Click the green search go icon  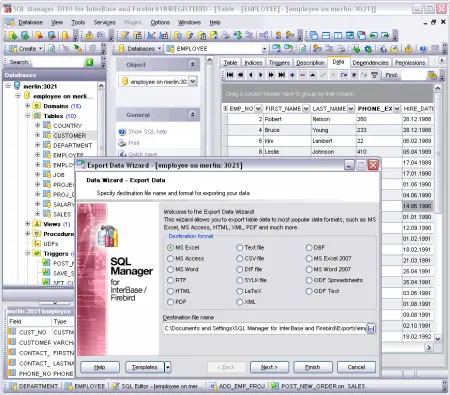pyautogui.click(x=90, y=62)
